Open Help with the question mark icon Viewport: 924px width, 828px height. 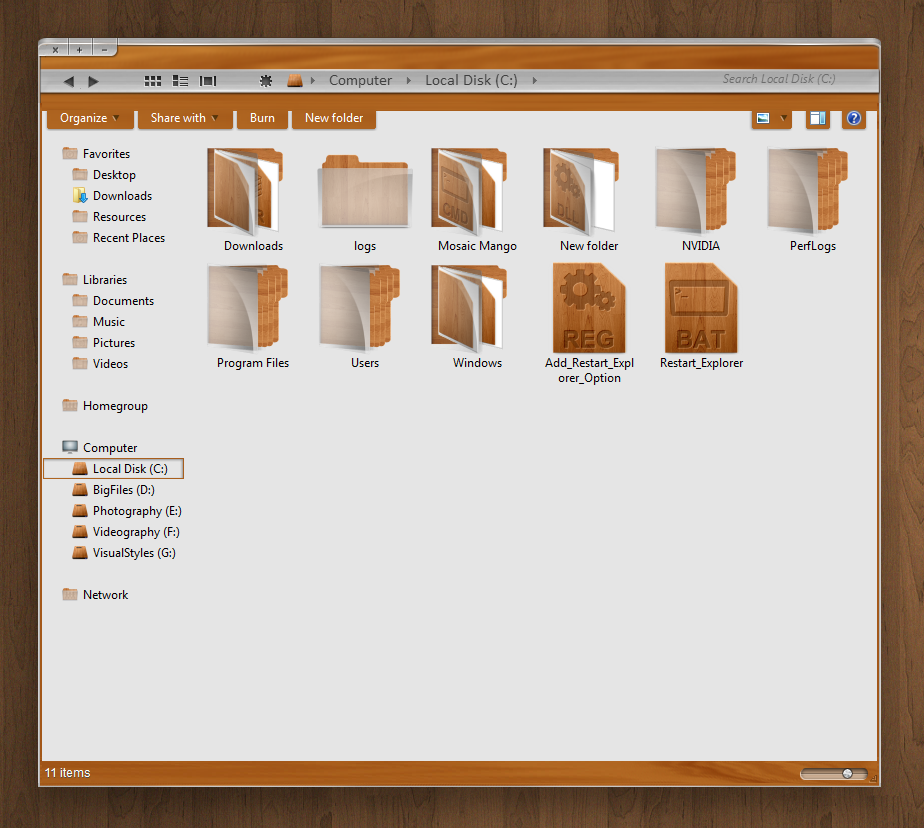(x=853, y=119)
